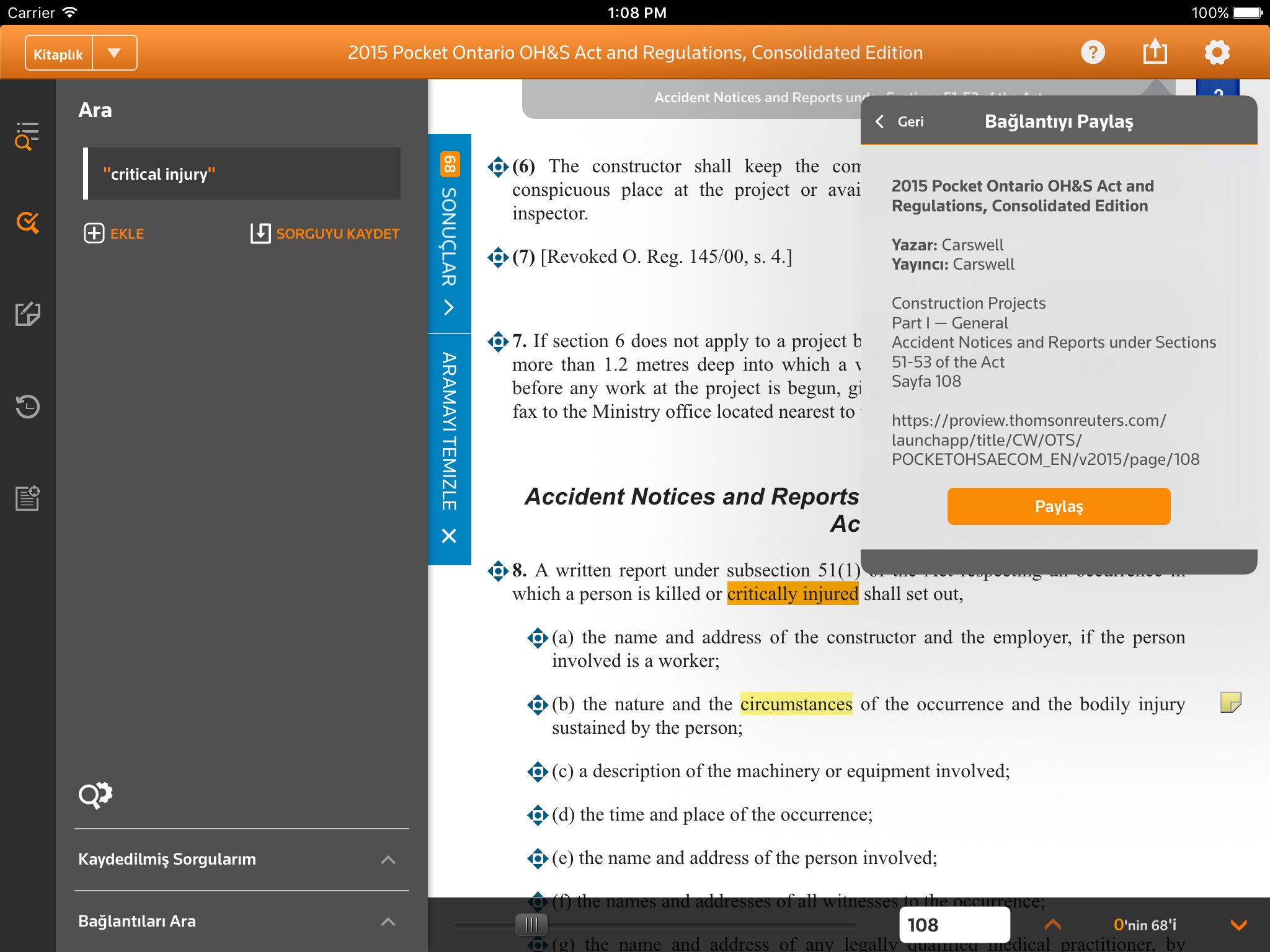
Task: Click the book title in the top bar
Action: (635, 53)
